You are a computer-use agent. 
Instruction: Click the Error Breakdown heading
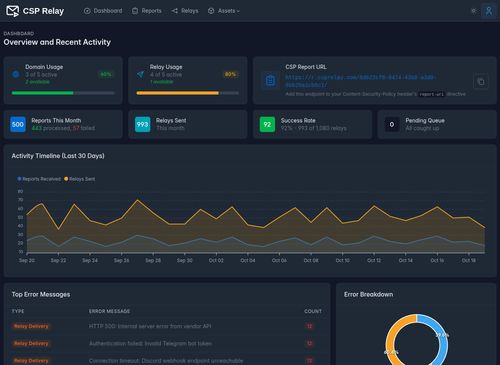tap(368, 294)
